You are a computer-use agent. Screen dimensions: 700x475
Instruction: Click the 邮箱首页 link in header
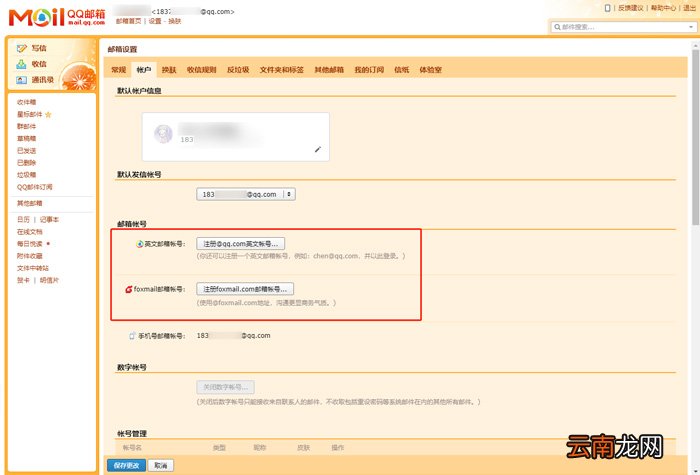(129, 21)
